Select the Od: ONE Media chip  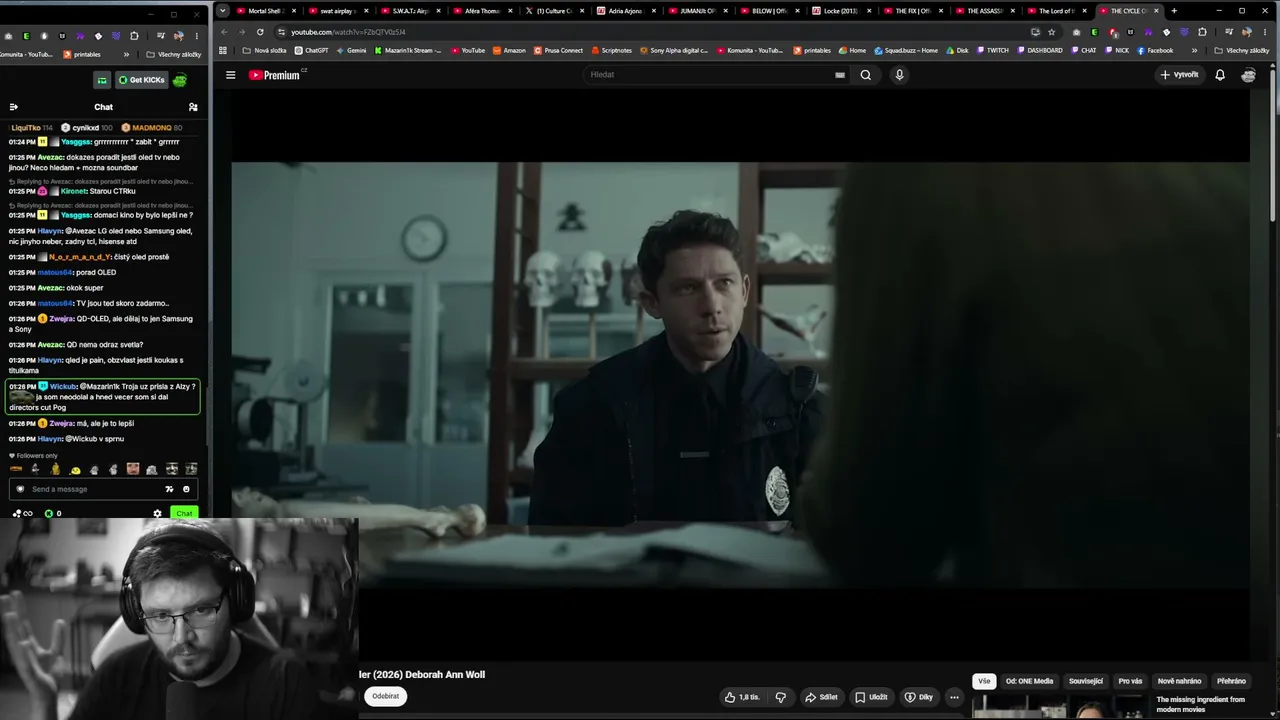1029,681
